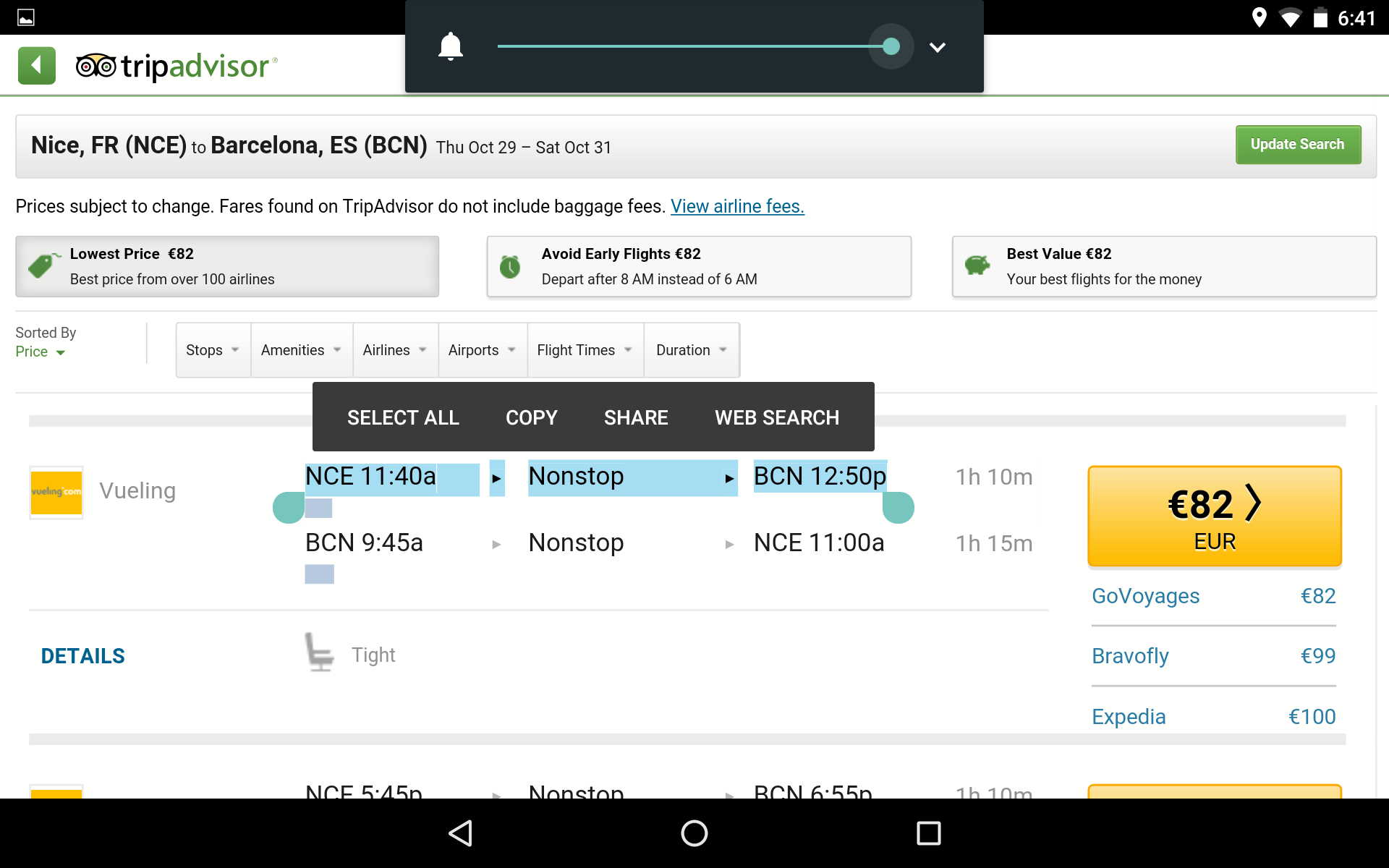
Task: Tap the green back arrow button
Action: tap(36, 66)
